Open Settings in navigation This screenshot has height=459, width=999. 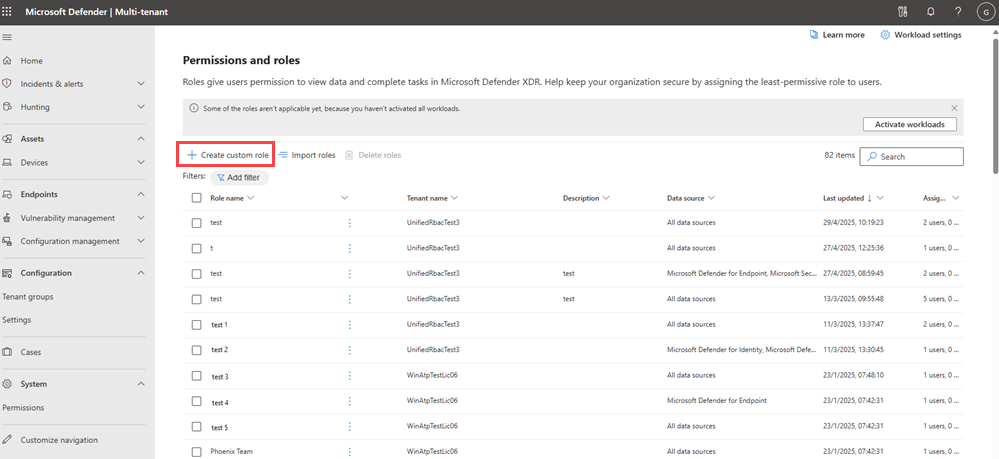coord(17,320)
